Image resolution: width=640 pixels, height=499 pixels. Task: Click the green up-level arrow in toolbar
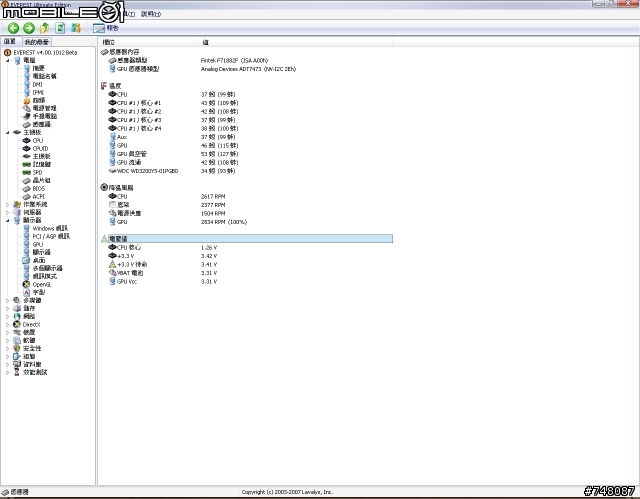point(44,28)
